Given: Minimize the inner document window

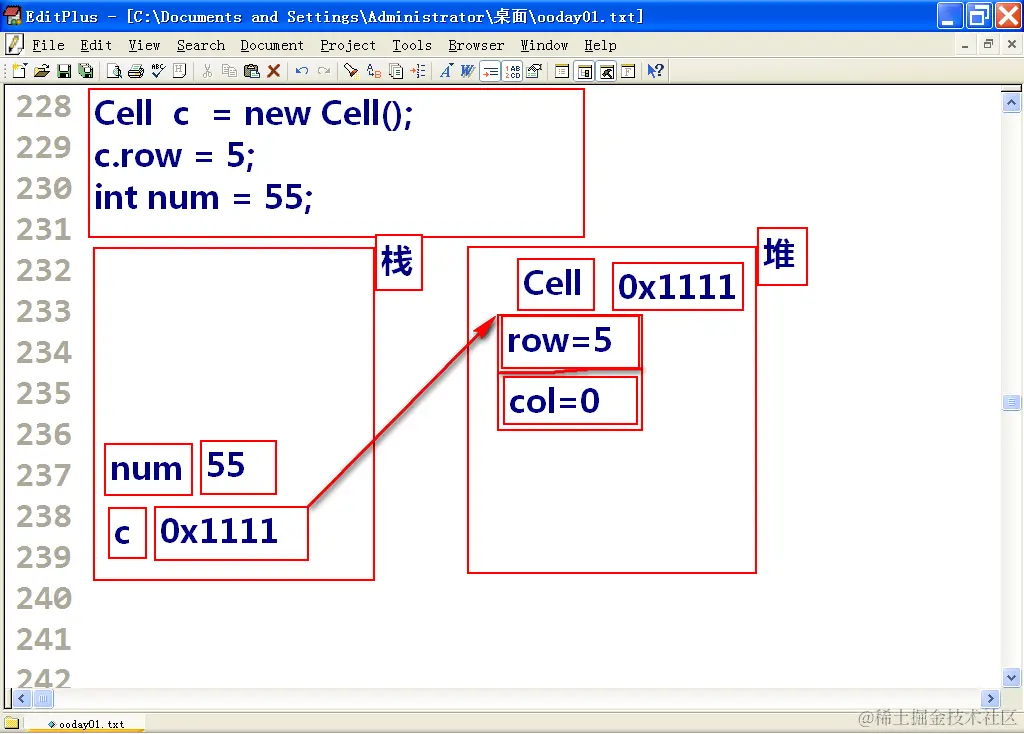Looking at the screenshot, I should pyautogui.click(x=965, y=44).
